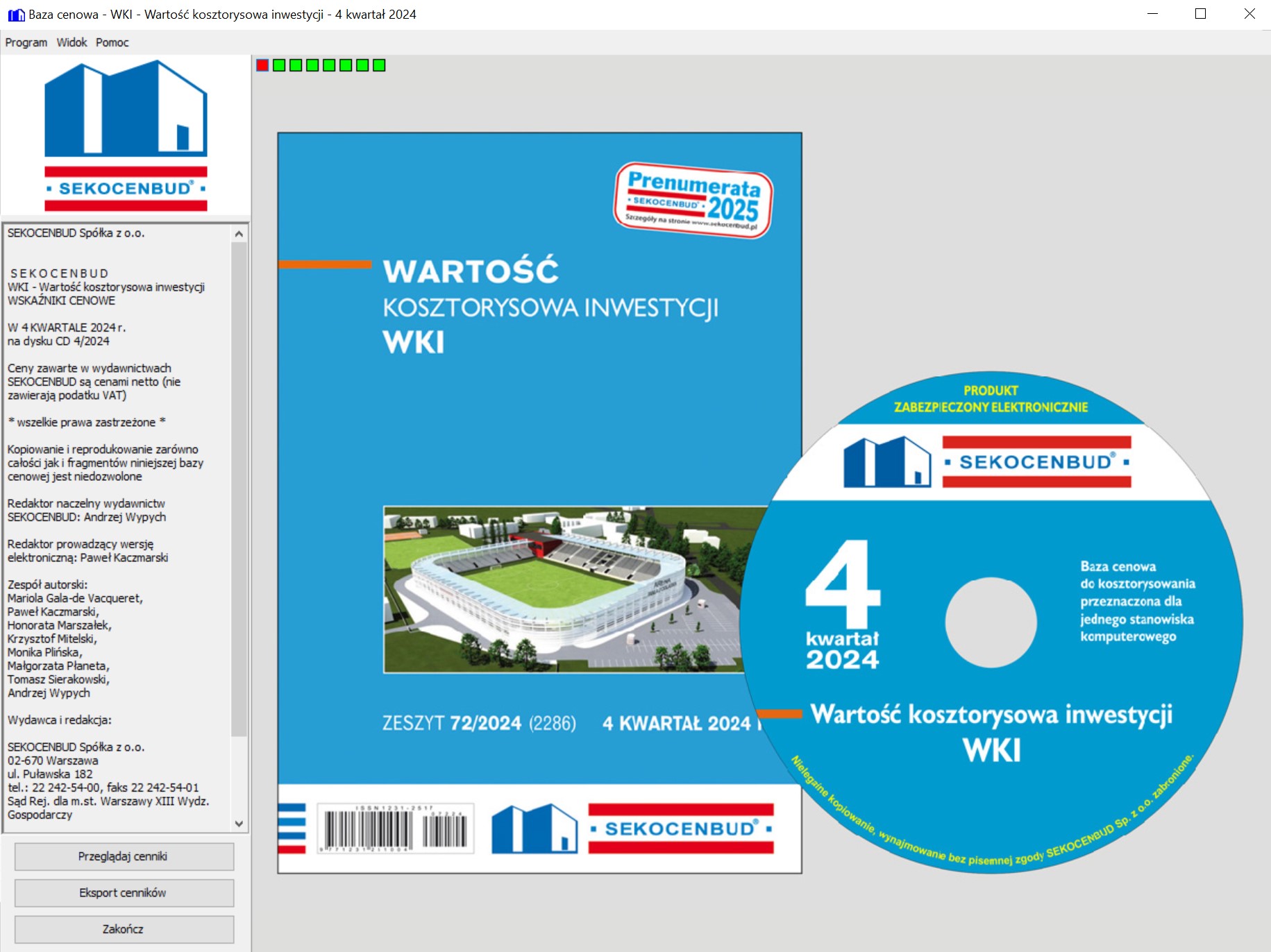Click the barcode on the cover

tap(396, 828)
